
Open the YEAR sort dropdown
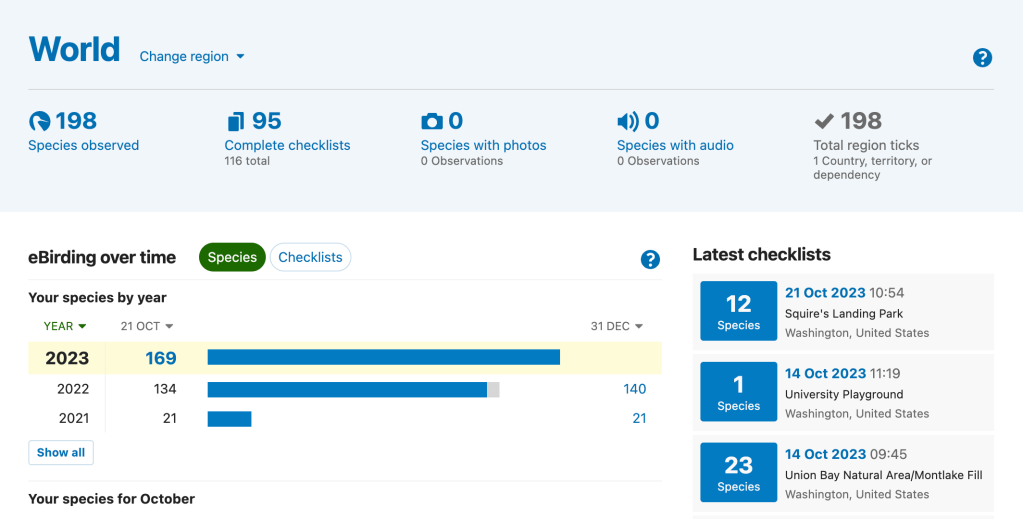tap(65, 326)
